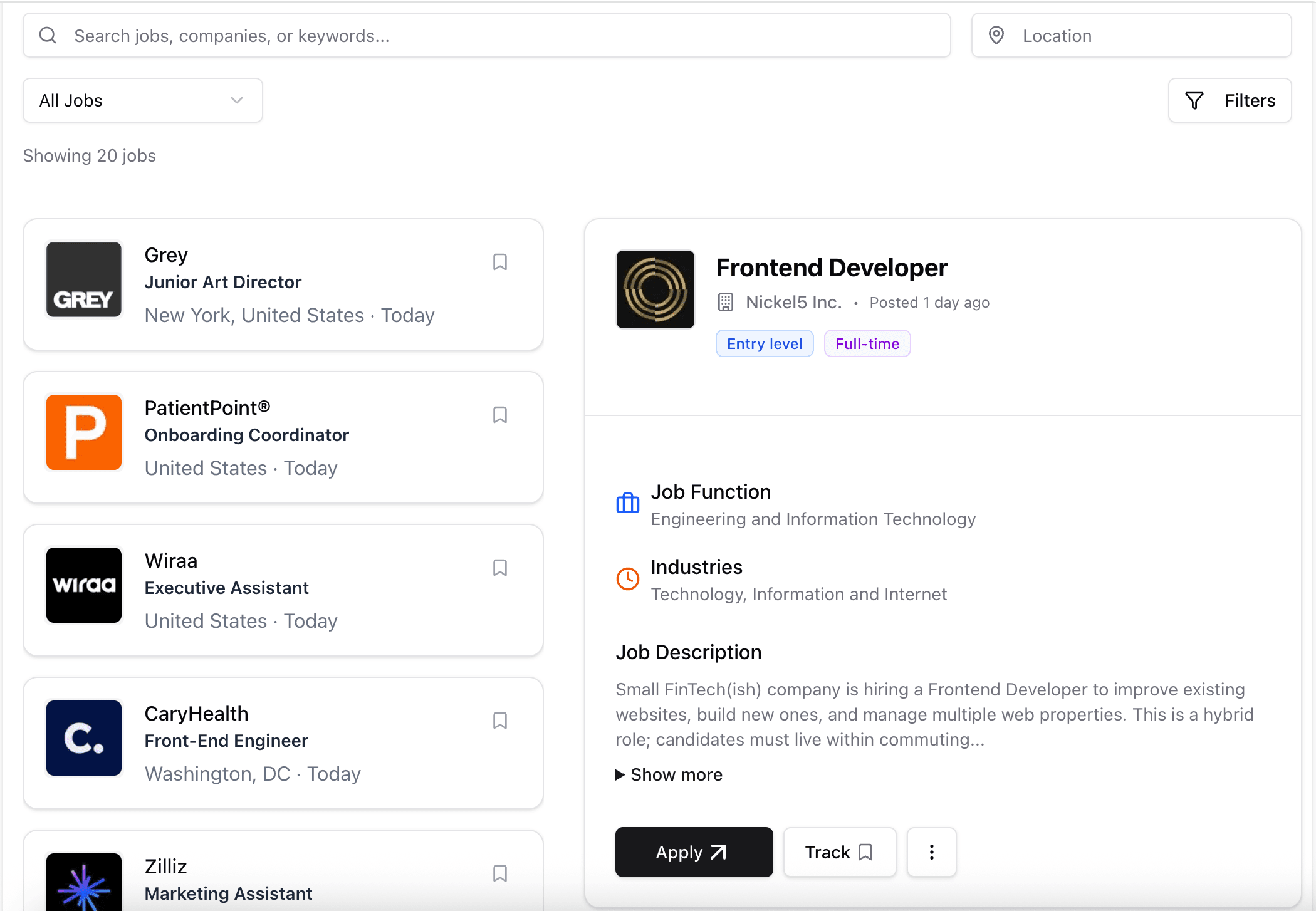Expand Show more in job description
The width and height of the screenshot is (1316, 911).
pos(669,775)
